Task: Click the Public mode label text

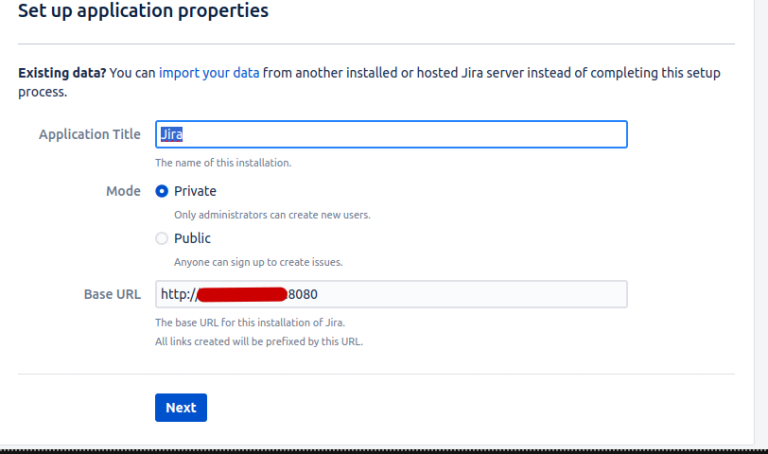Action: coord(192,239)
